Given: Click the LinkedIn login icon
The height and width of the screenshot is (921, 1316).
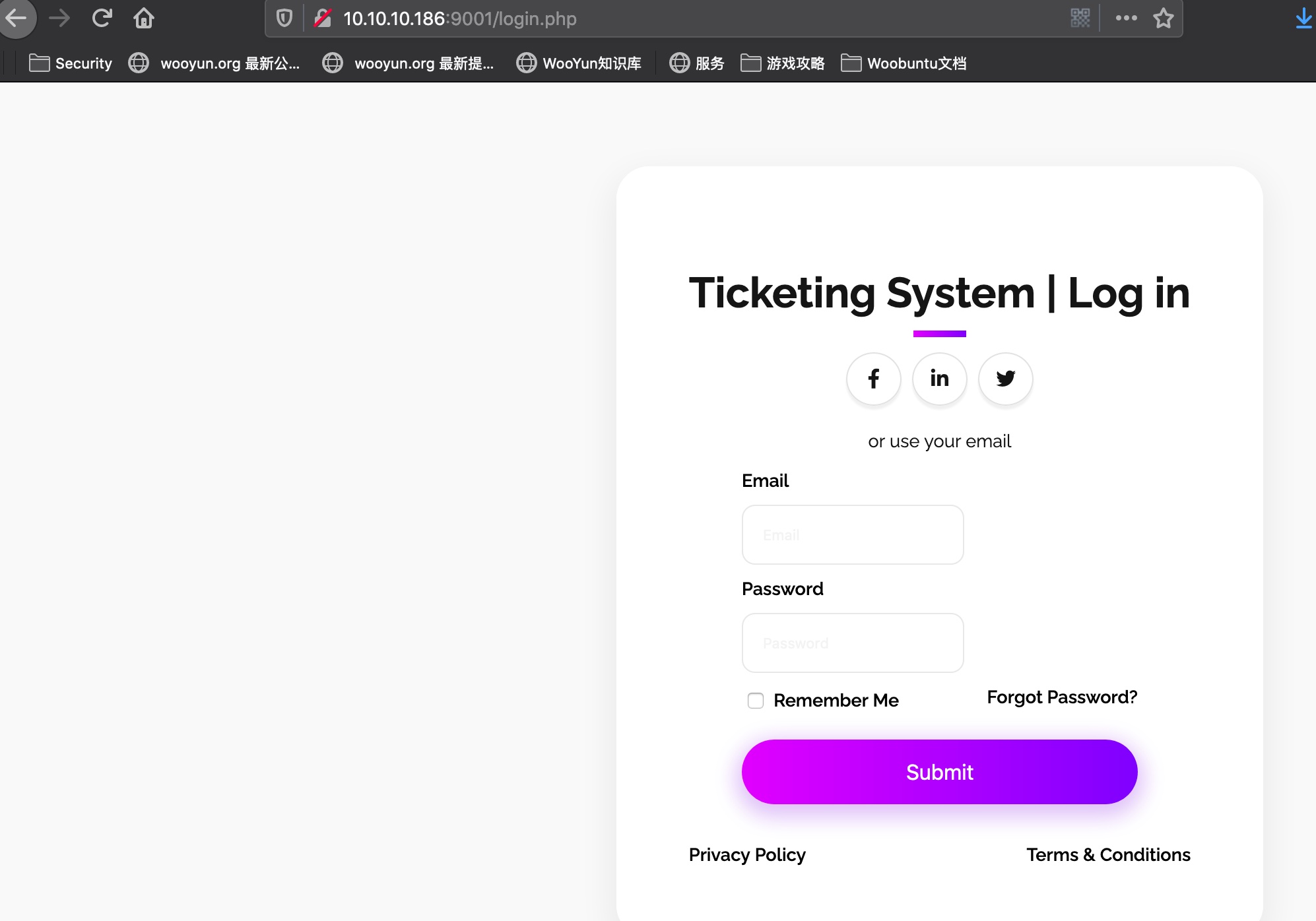Looking at the screenshot, I should pyautogui.click(x=939, y=379).
